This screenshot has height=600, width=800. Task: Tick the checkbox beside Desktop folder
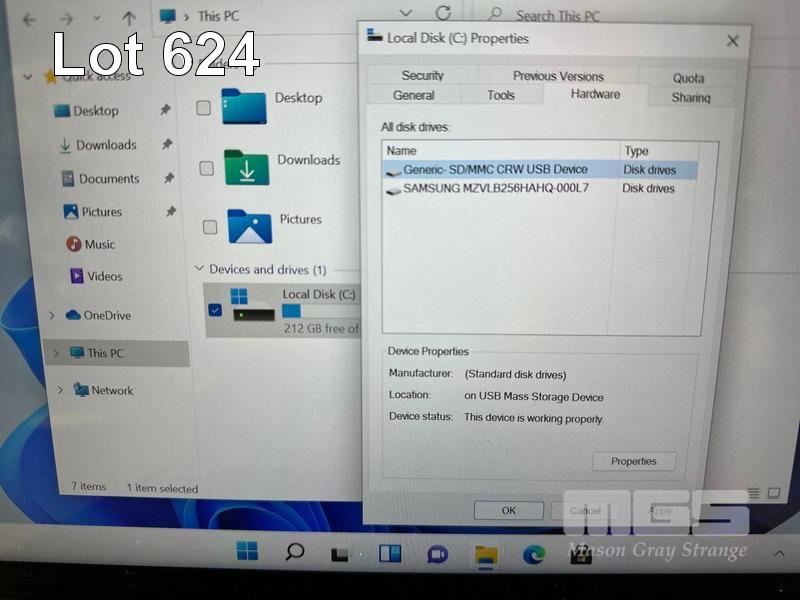(203, 107)
